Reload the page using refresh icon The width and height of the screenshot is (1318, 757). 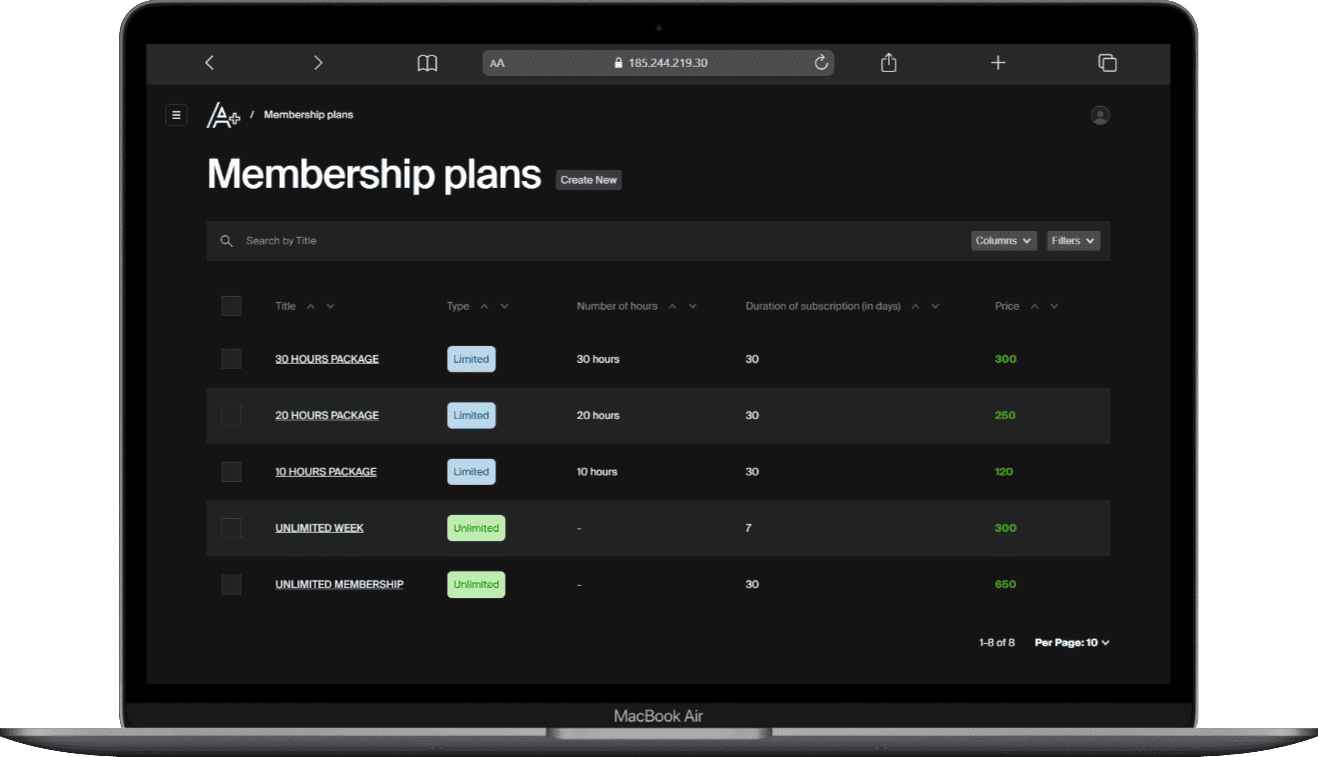tap(821, 63)
